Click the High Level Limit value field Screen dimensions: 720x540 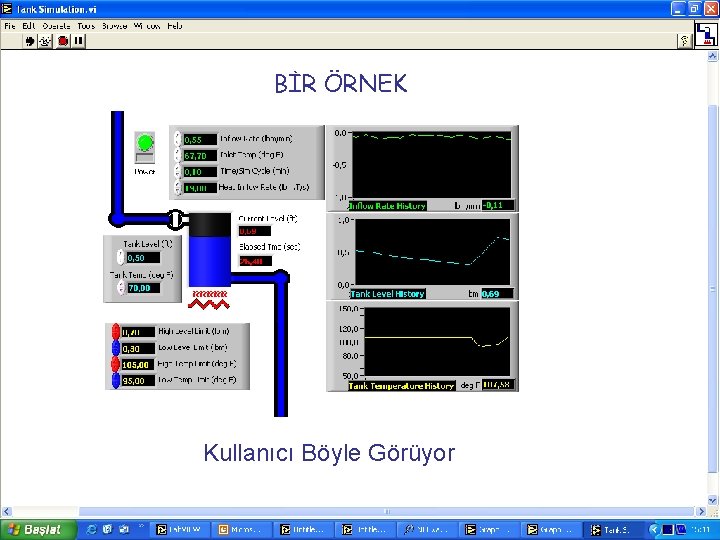[138, 332]
